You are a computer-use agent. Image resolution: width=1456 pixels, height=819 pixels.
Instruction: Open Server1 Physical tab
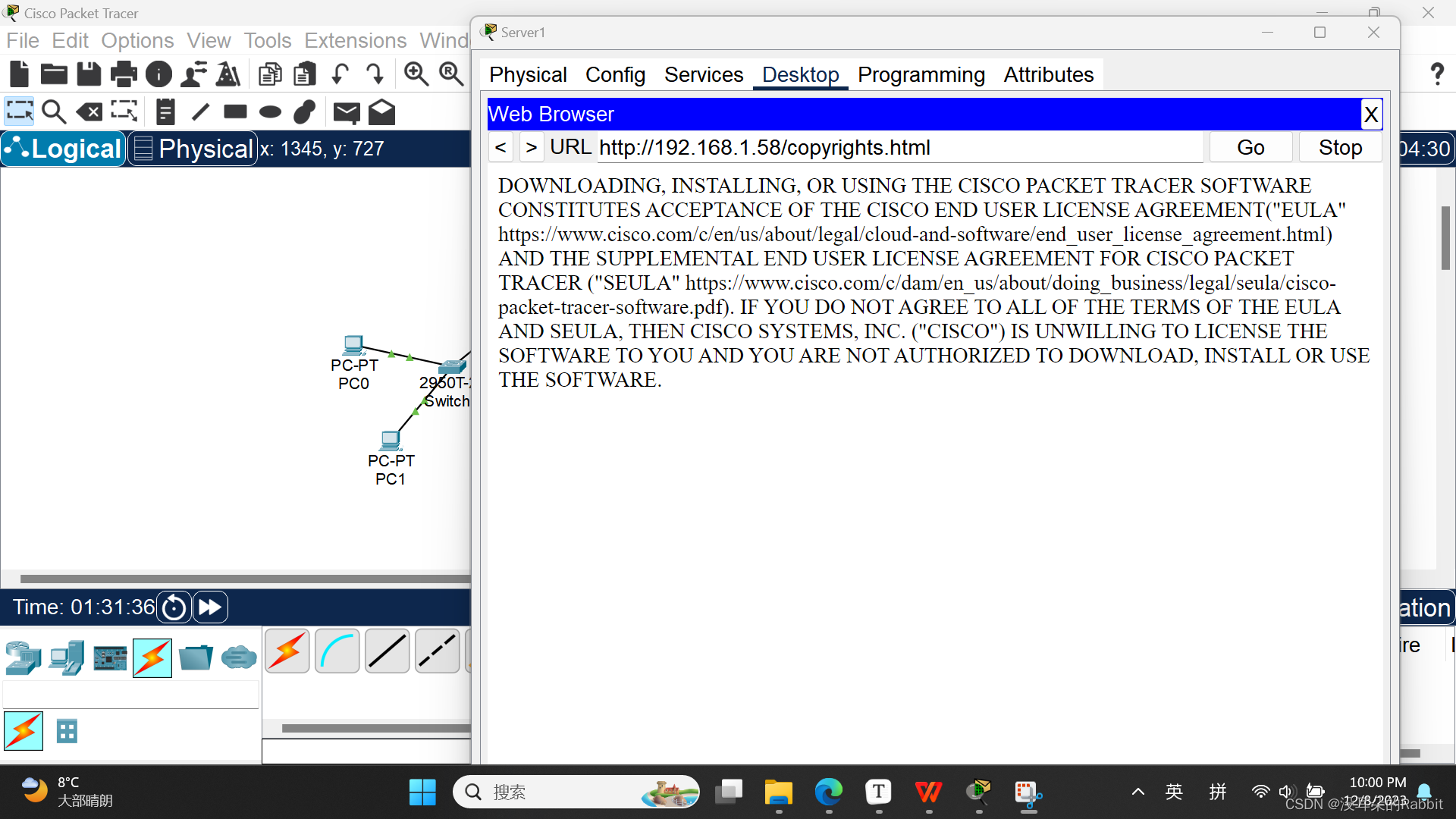coord(528,74)
